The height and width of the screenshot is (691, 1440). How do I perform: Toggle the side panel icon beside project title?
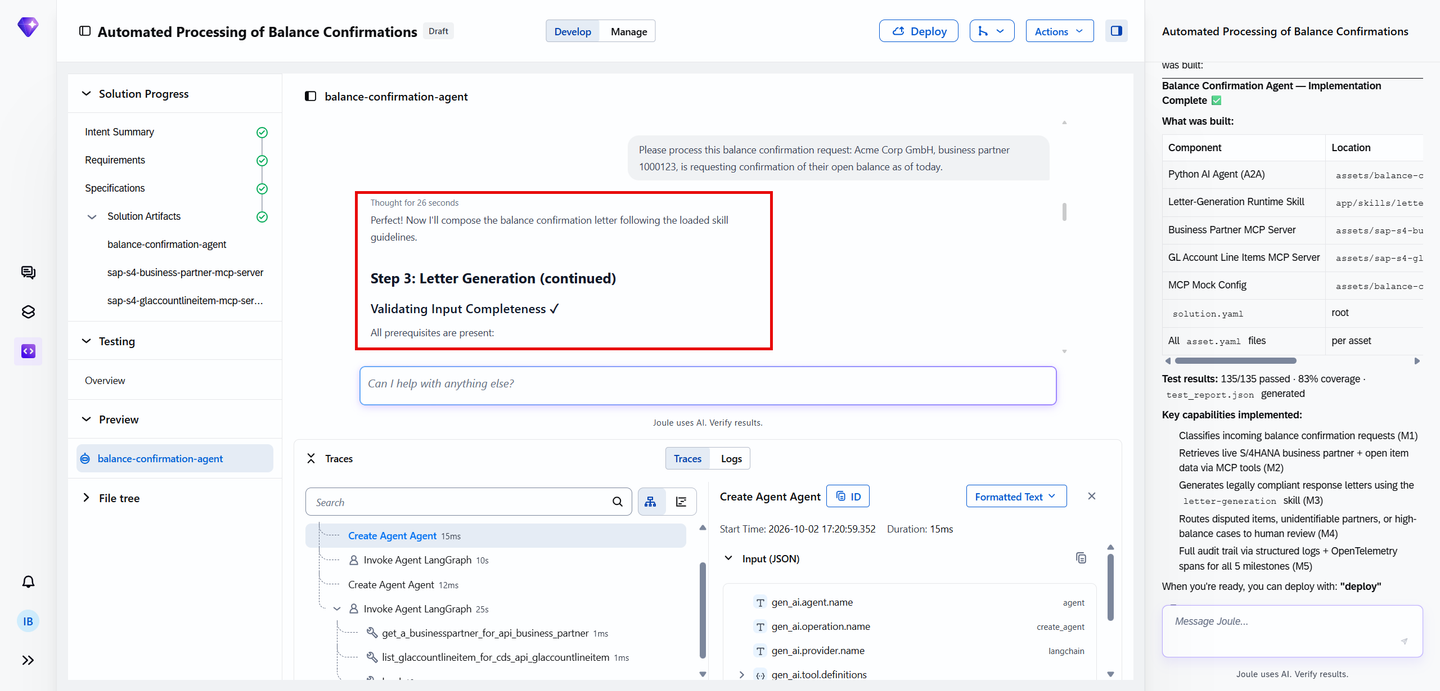(x=85, y=31)
